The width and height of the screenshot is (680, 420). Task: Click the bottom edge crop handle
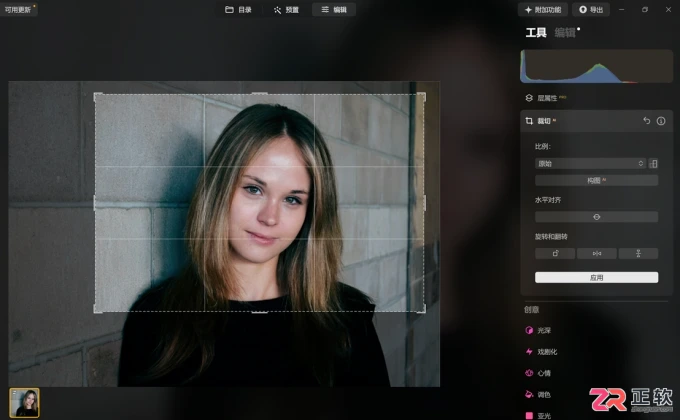click(259, 312)
